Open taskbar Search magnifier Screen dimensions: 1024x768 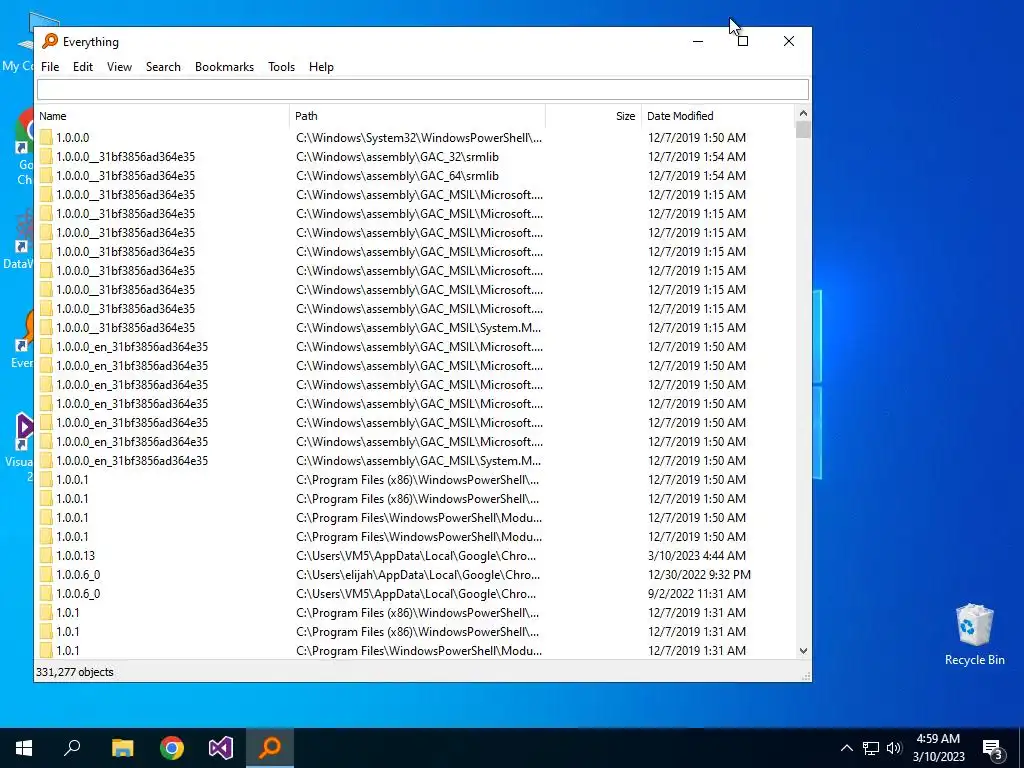point(72,748)
